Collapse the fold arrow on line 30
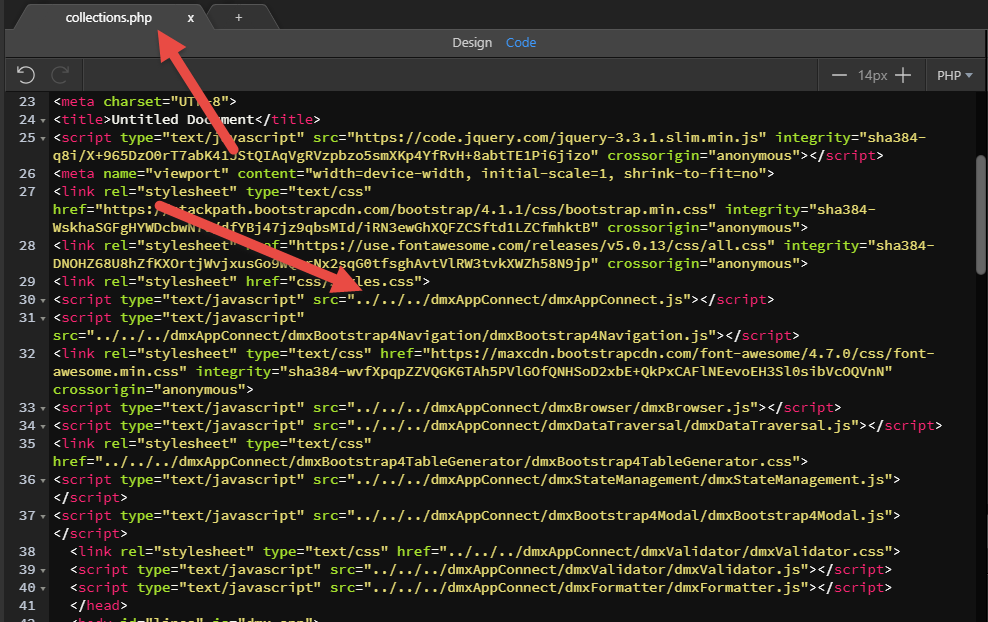 (43, 301)
